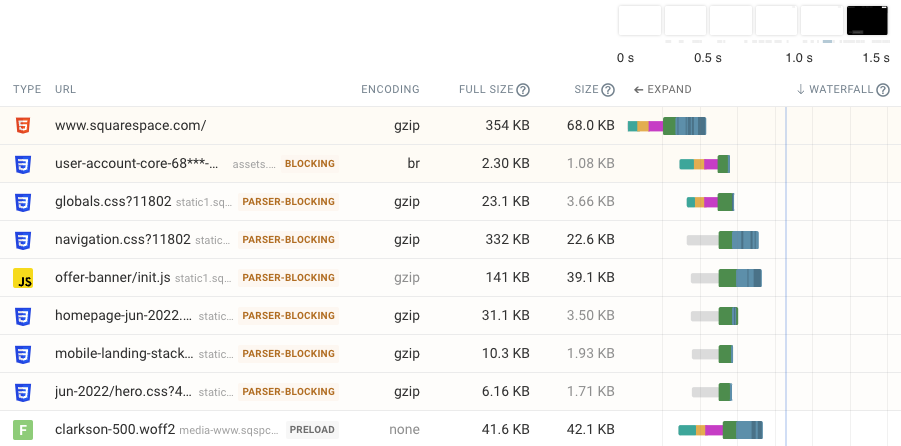Click the CSS icon beside user-account-core
This screenshot has width=901, height=446.
click(x=22, y=164)
